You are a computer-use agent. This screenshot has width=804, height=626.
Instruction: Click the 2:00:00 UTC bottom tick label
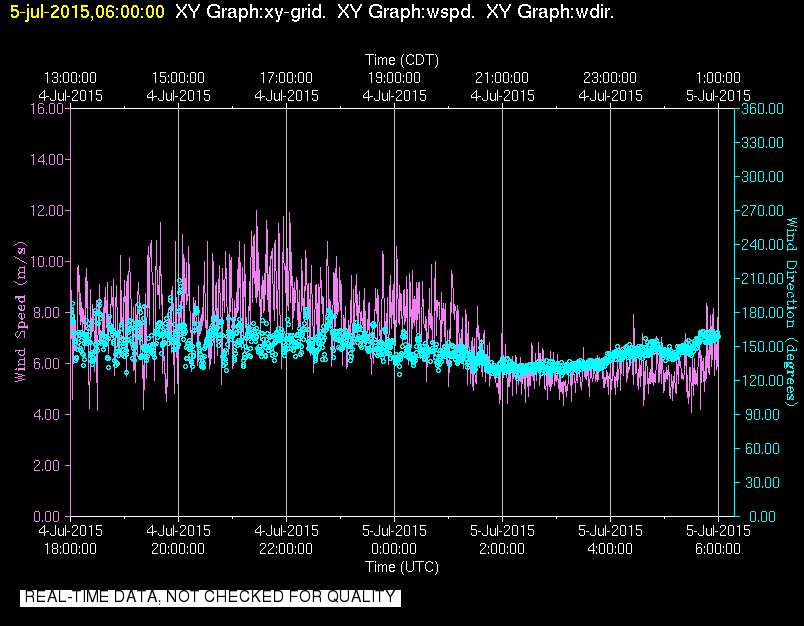tap(502, 549)
